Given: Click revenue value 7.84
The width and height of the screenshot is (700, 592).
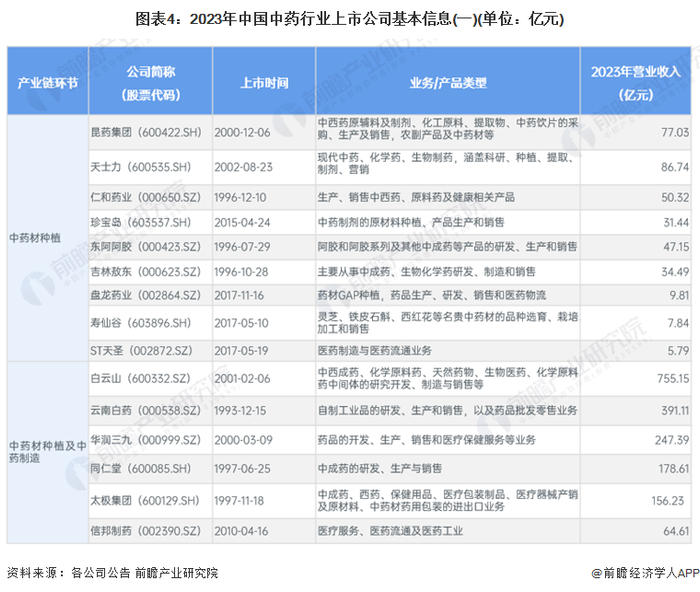Looking at the screenshot, I should (678, 323).
